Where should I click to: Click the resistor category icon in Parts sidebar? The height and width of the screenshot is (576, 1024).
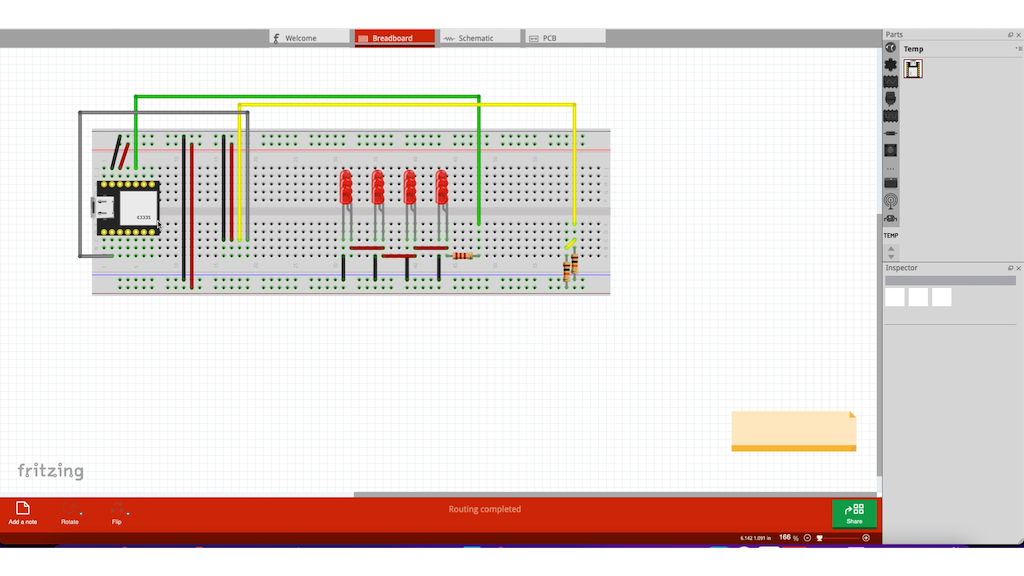tap(890, 132)
